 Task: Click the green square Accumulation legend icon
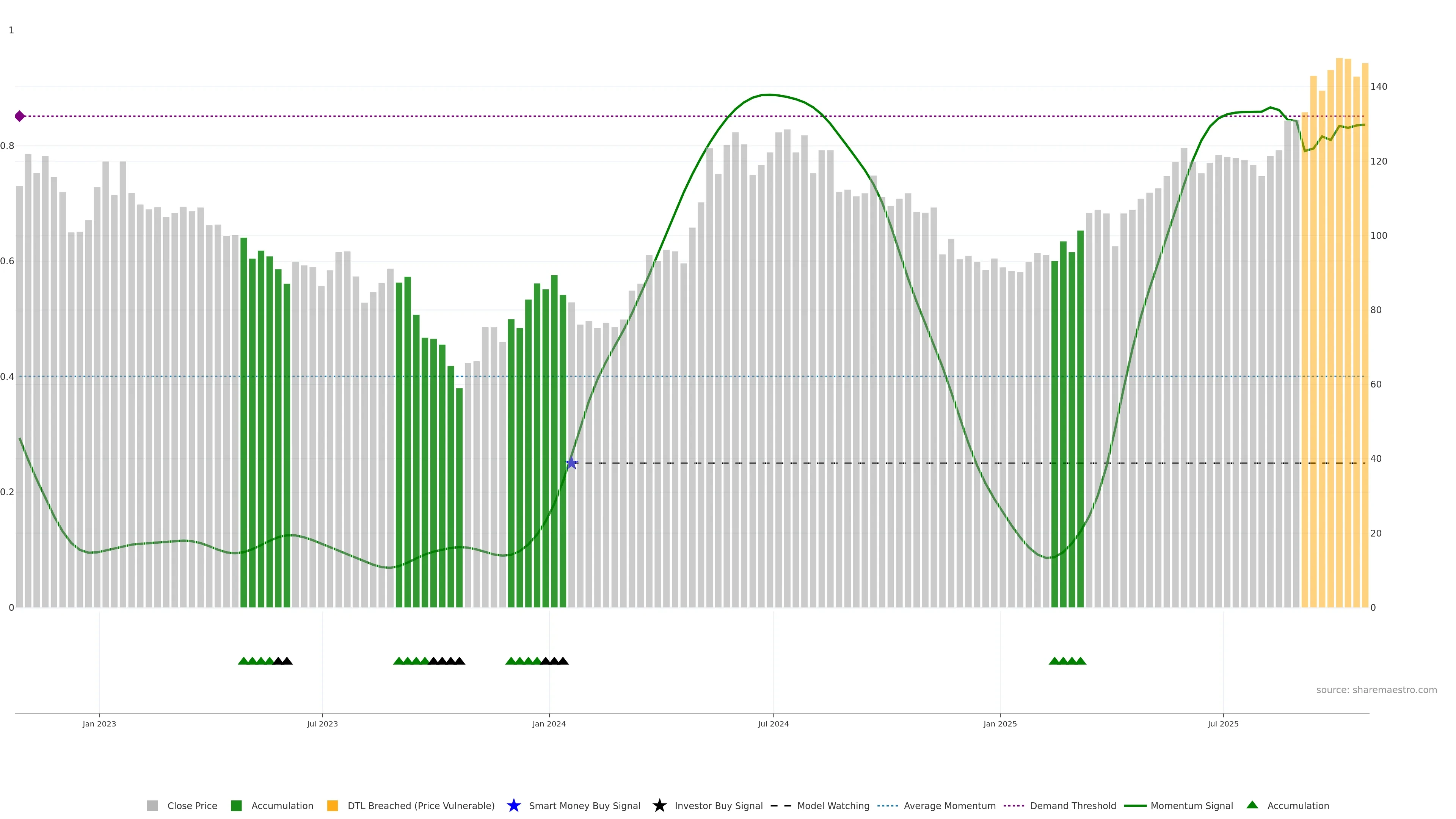236,805
